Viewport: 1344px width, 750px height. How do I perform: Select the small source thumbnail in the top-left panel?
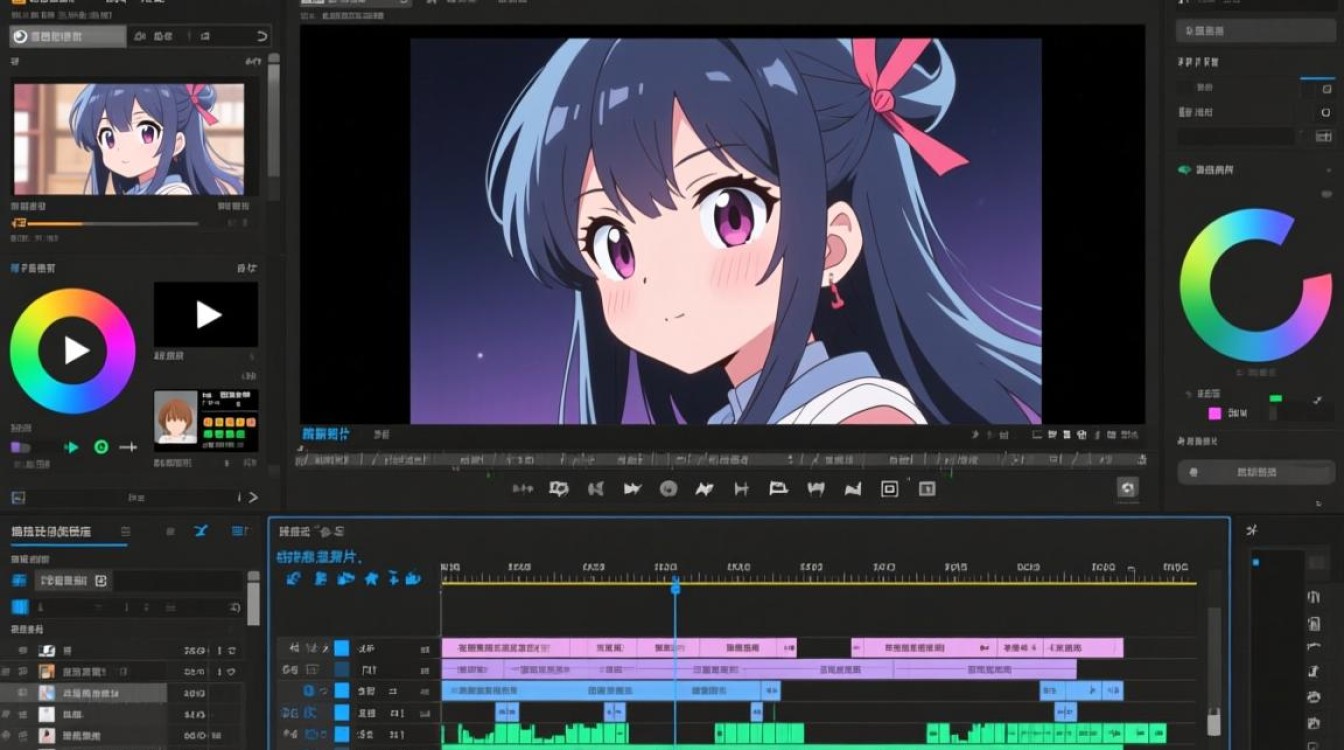(x=129, y=139)
